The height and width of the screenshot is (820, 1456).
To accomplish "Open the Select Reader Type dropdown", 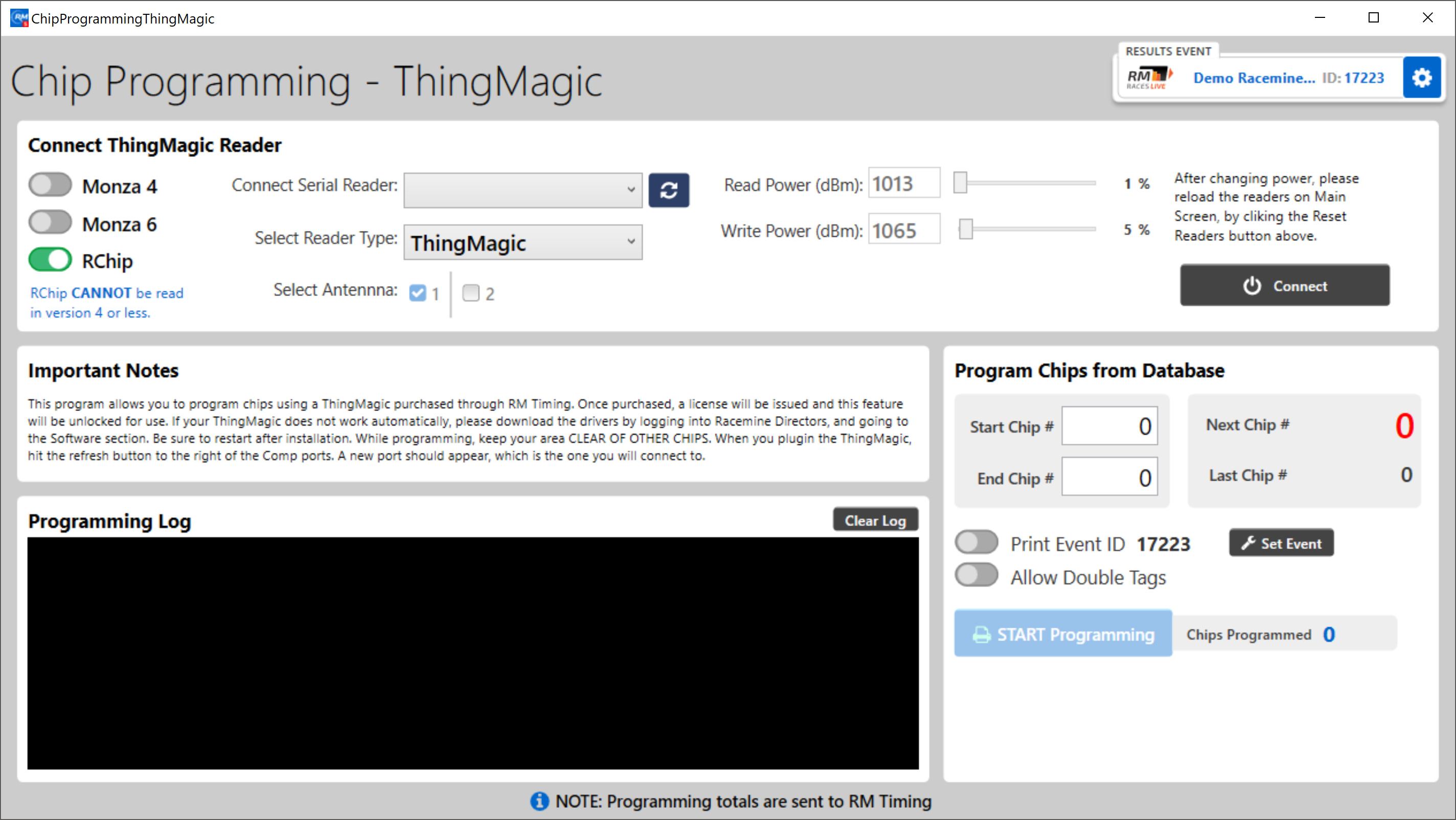I will (523, 242).
